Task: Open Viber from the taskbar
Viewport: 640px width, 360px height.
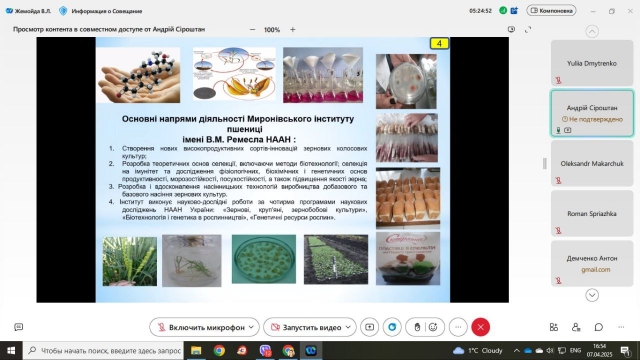Action: click(265, 351)
